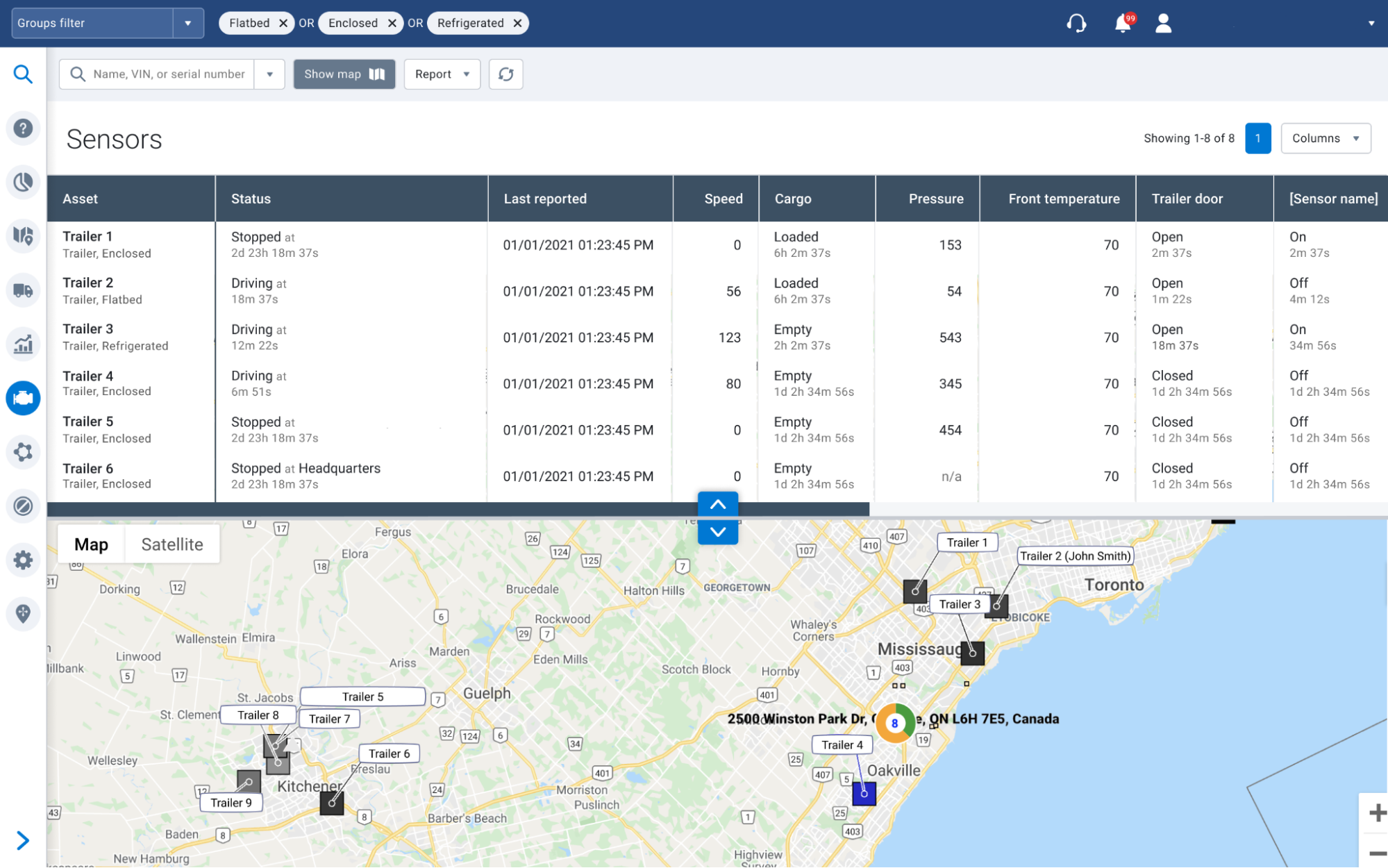Click the Trailer 5 marker label on the map

(362, 696)
